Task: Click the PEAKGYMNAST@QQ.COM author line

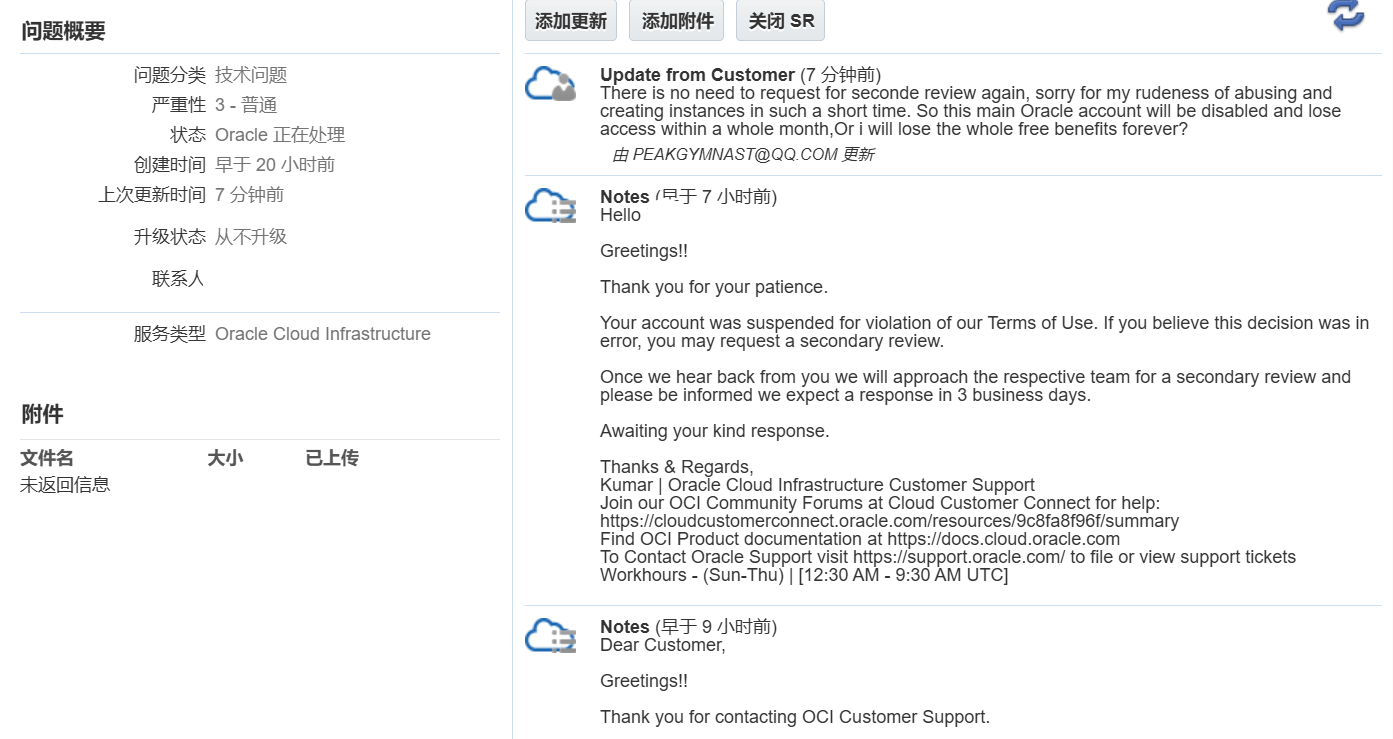Action: coord(744,155)
